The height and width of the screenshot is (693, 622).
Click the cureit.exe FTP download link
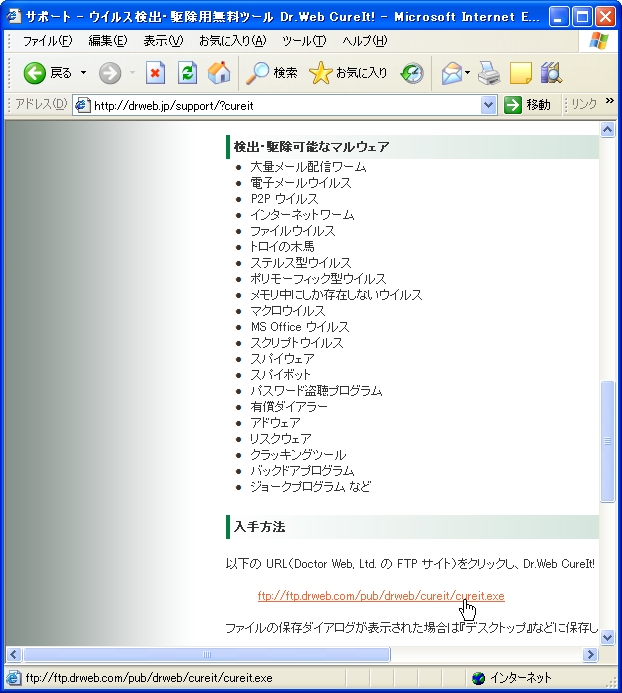click(381, 596)
